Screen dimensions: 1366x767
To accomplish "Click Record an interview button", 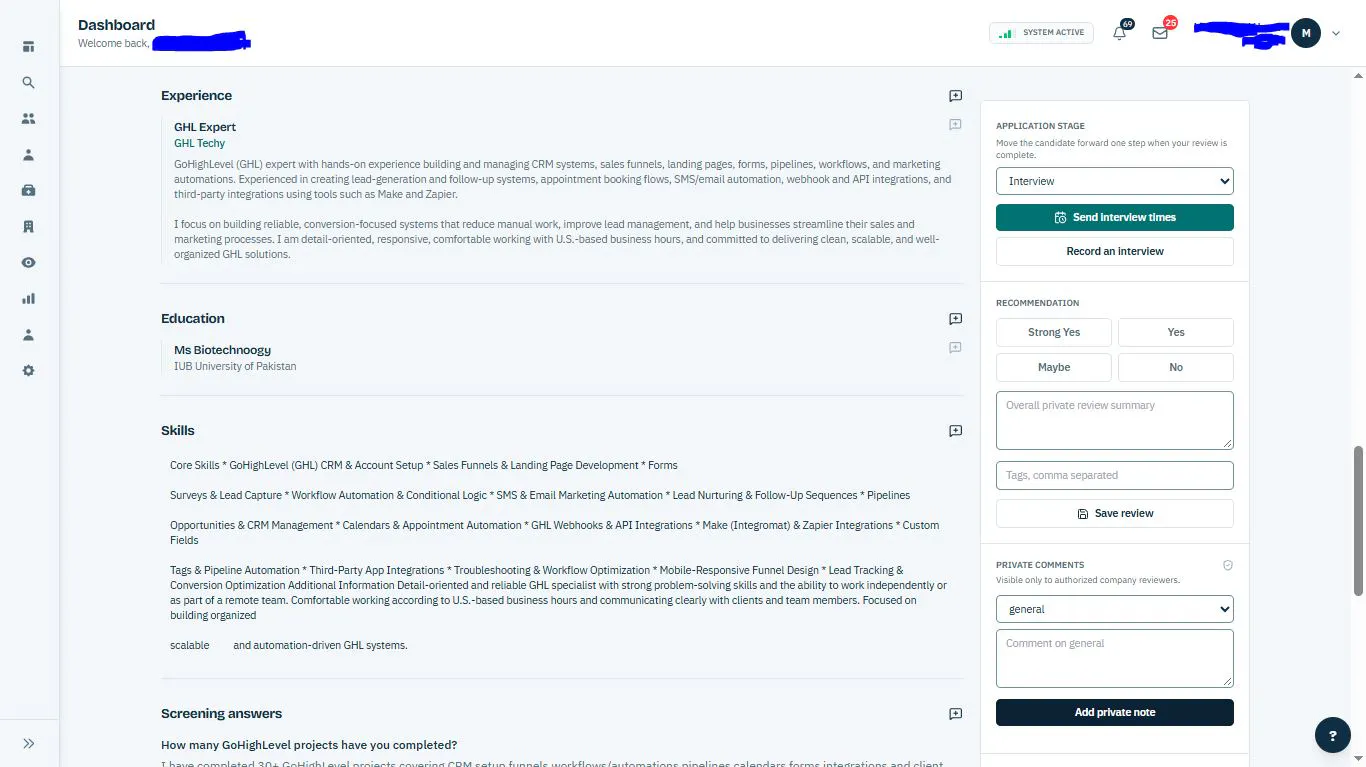I will coord(1114,251).
